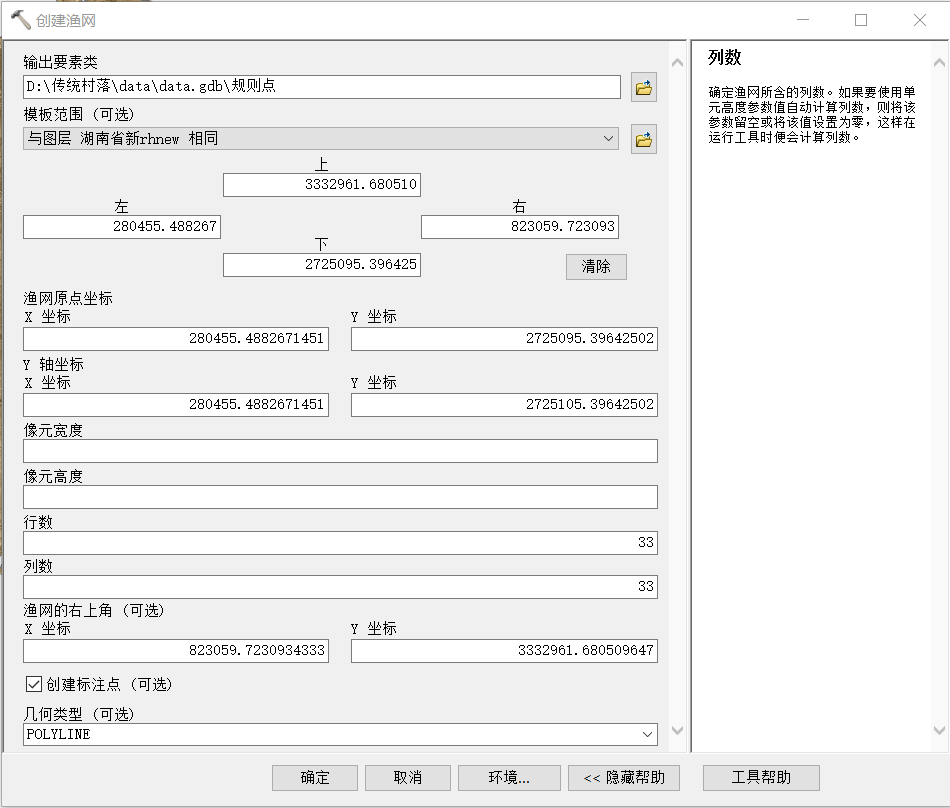Click the Y 轴坐标 Y value 2725105 field

click(504, 405)
